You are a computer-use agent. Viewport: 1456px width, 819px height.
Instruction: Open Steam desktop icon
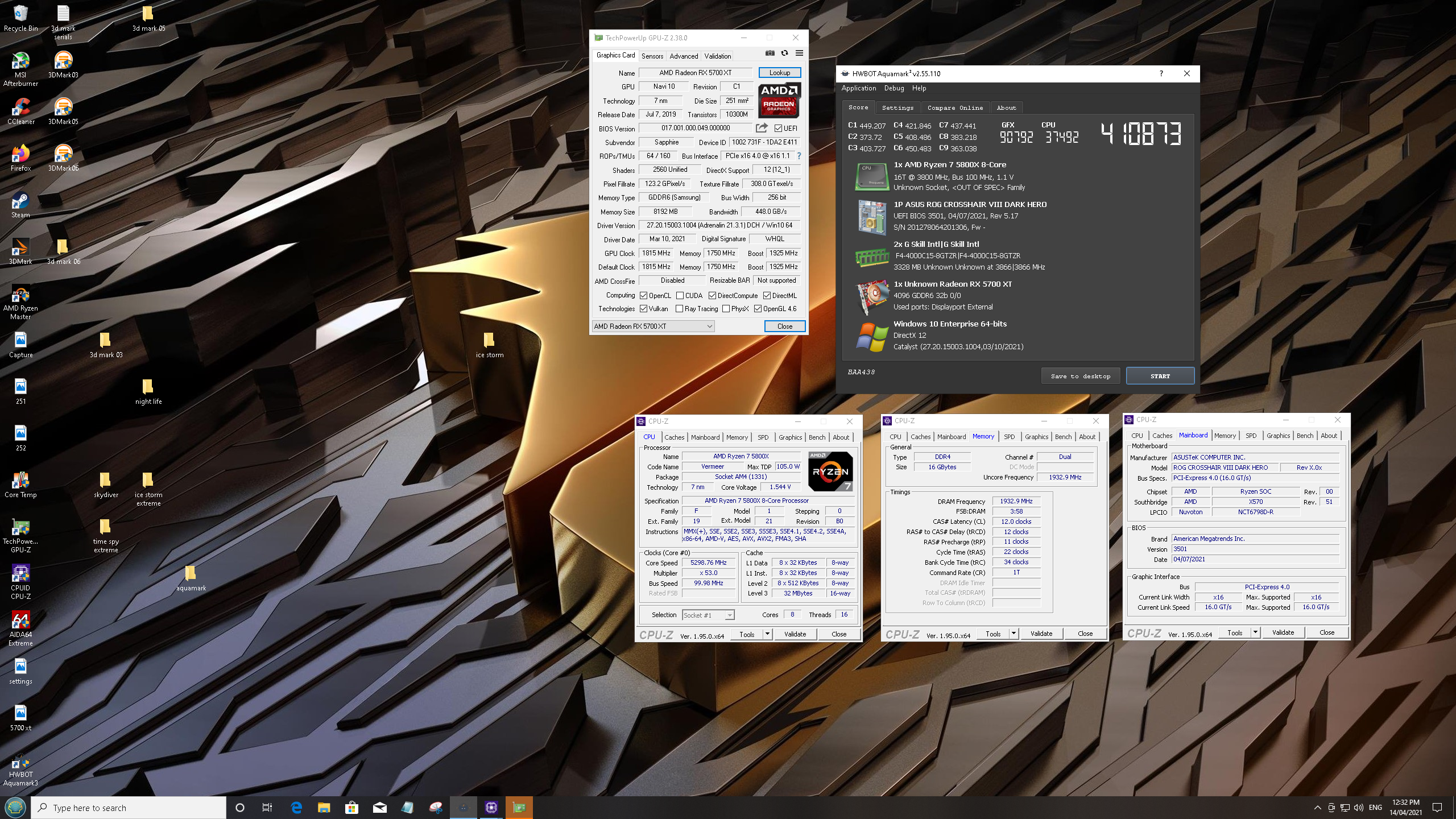(x=20, y=204)
